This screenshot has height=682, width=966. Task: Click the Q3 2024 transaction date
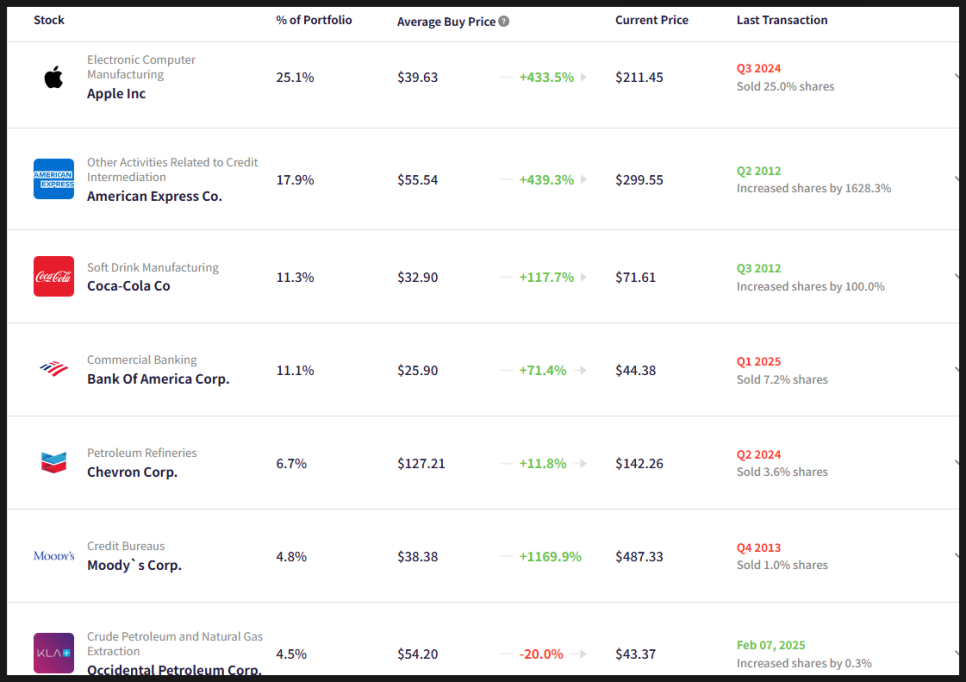click(x=758, y=68)
